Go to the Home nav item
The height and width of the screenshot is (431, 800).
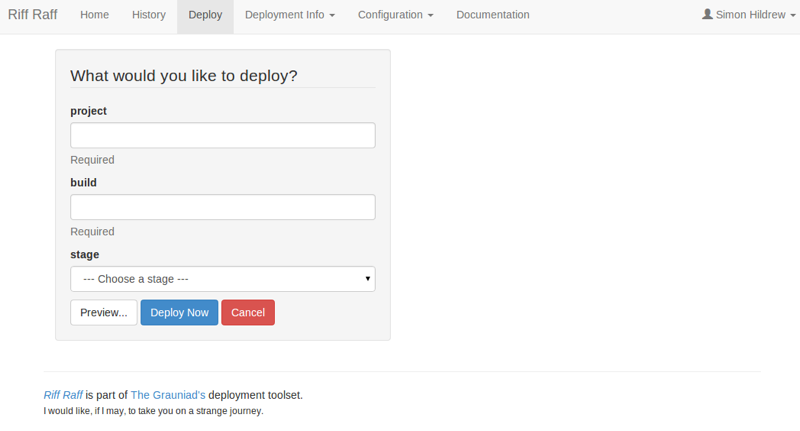coord(94,15)
